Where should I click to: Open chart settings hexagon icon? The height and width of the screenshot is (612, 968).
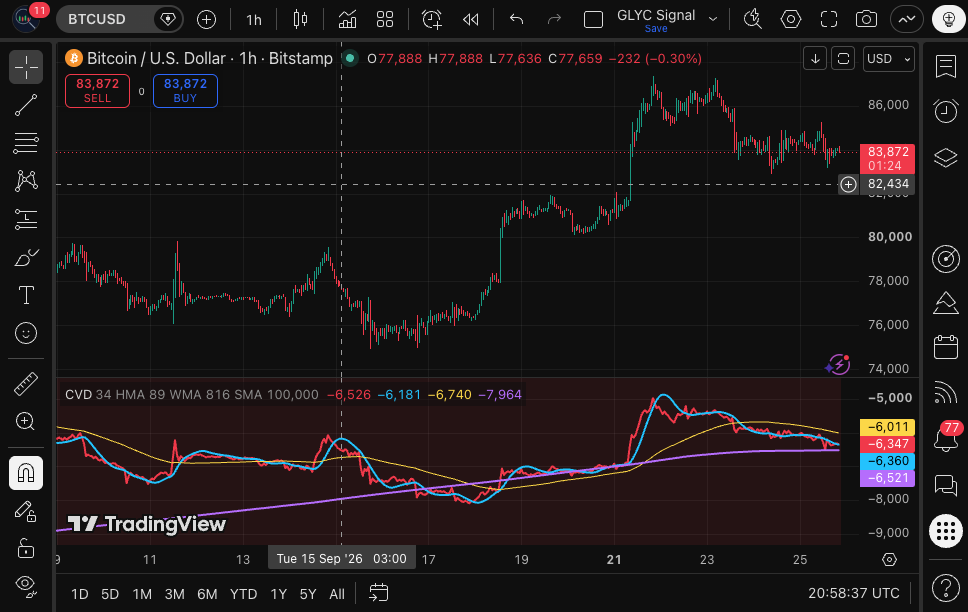tap(791, 20)
